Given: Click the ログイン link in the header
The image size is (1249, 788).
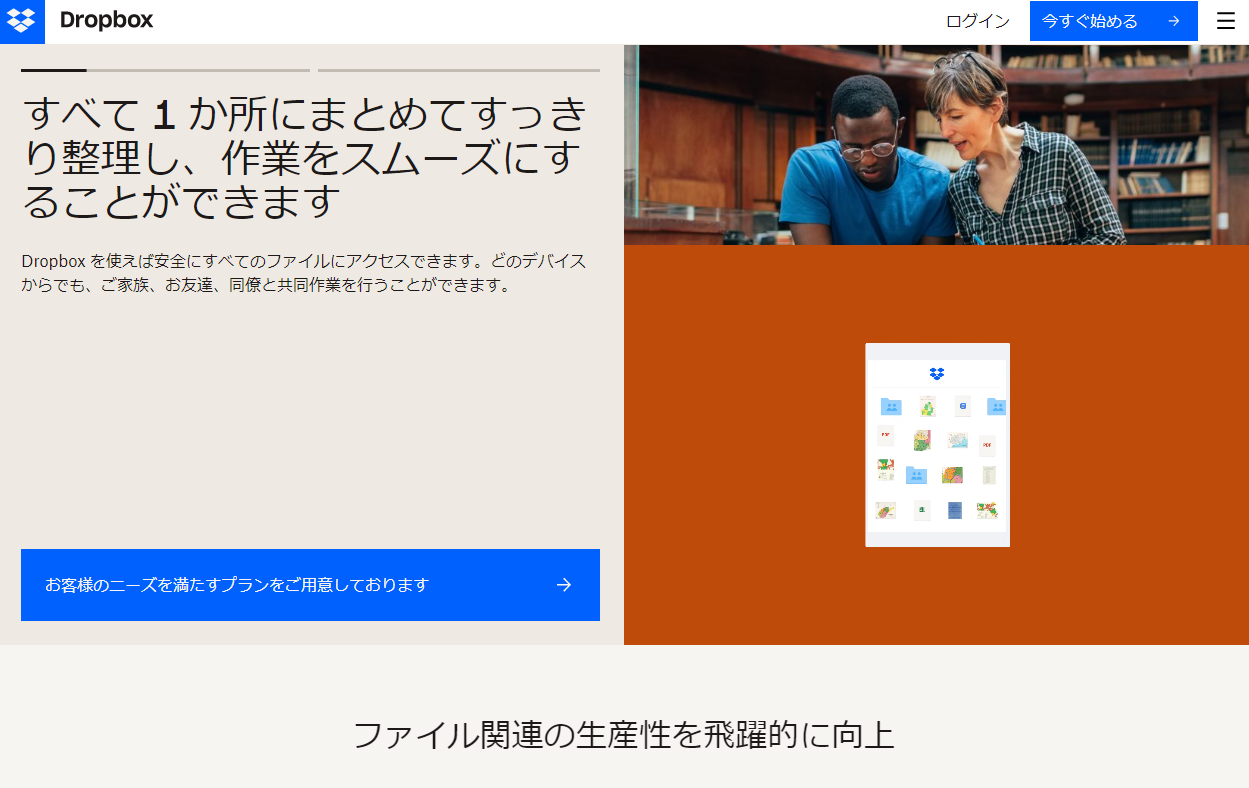Looking at the screenshot, I should [x=976, y=21].
